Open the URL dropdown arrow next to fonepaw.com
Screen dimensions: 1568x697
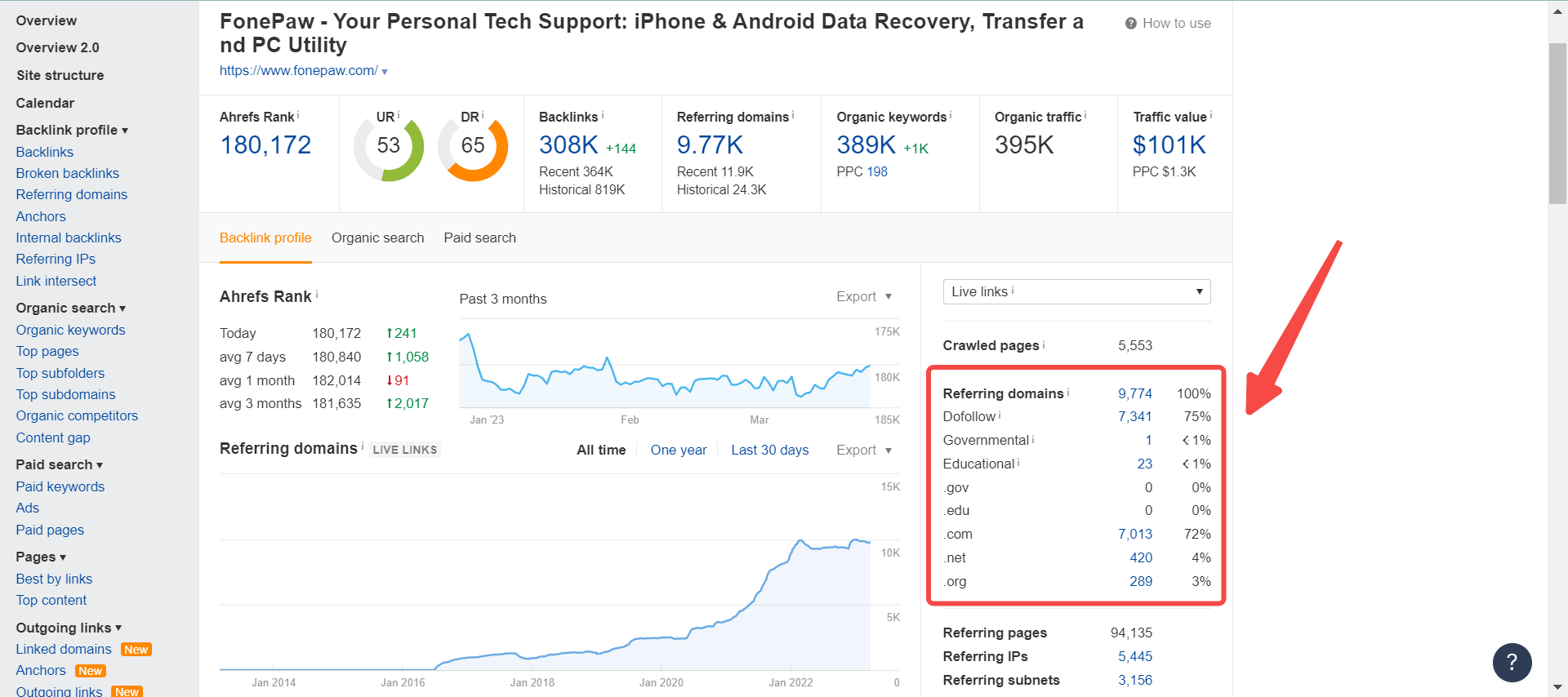tap(385, 72)
